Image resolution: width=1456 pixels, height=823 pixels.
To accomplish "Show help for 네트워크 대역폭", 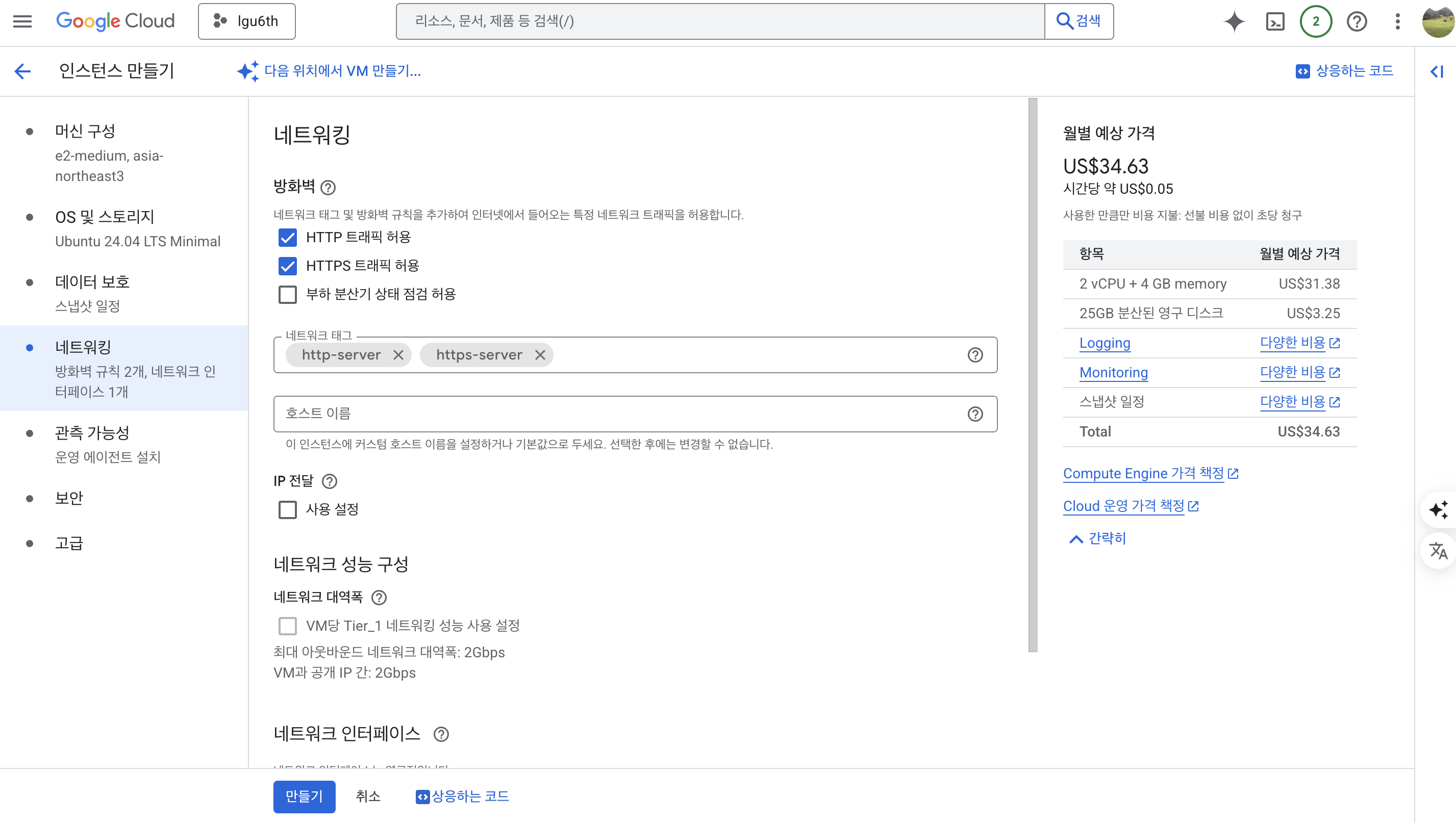I will 379,598.
